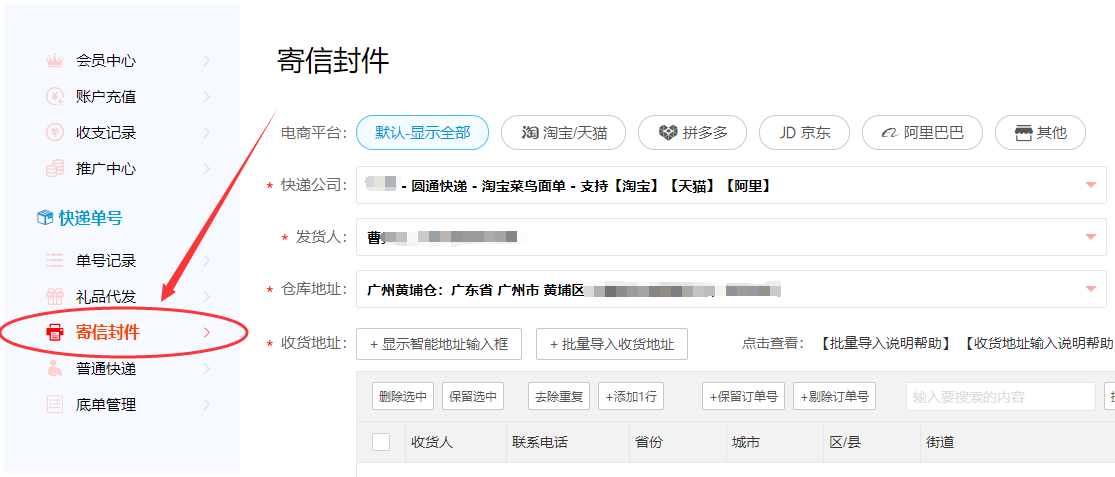The height and width of the screenshot is (477, 1115).
Task: Expand the 发货人 sender dropdown
Action: (x=1090, y=237)
